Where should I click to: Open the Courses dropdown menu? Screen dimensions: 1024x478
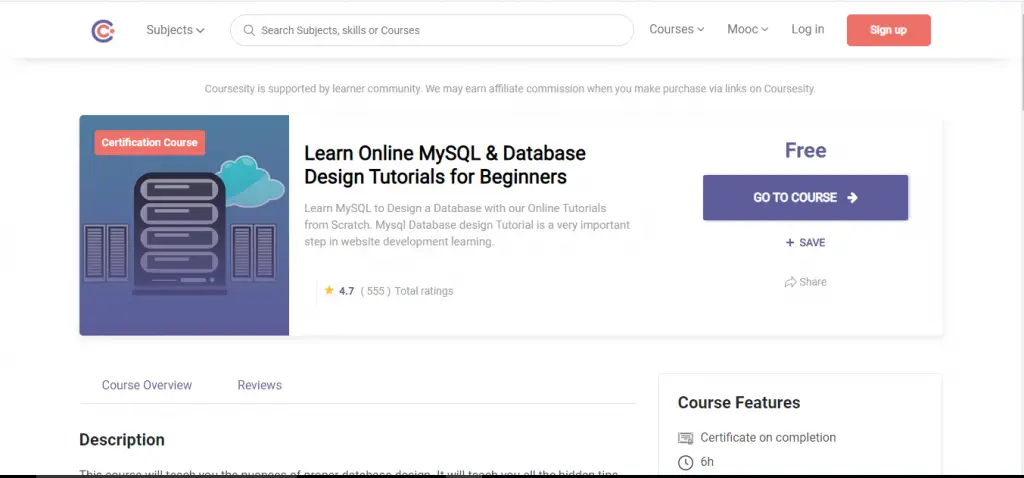tap(676, 30)
